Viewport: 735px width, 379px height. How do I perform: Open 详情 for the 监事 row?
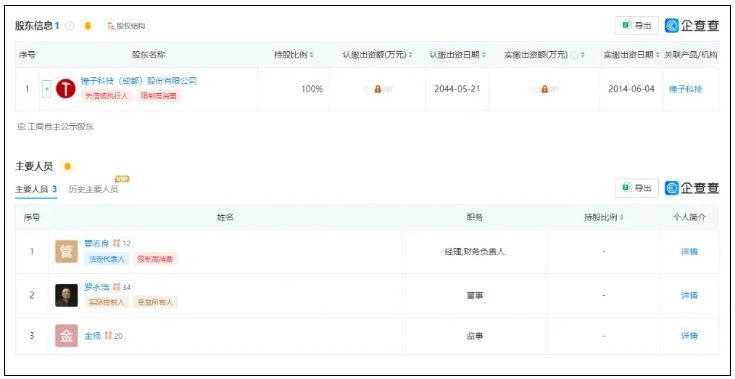[x=689, y=336]
